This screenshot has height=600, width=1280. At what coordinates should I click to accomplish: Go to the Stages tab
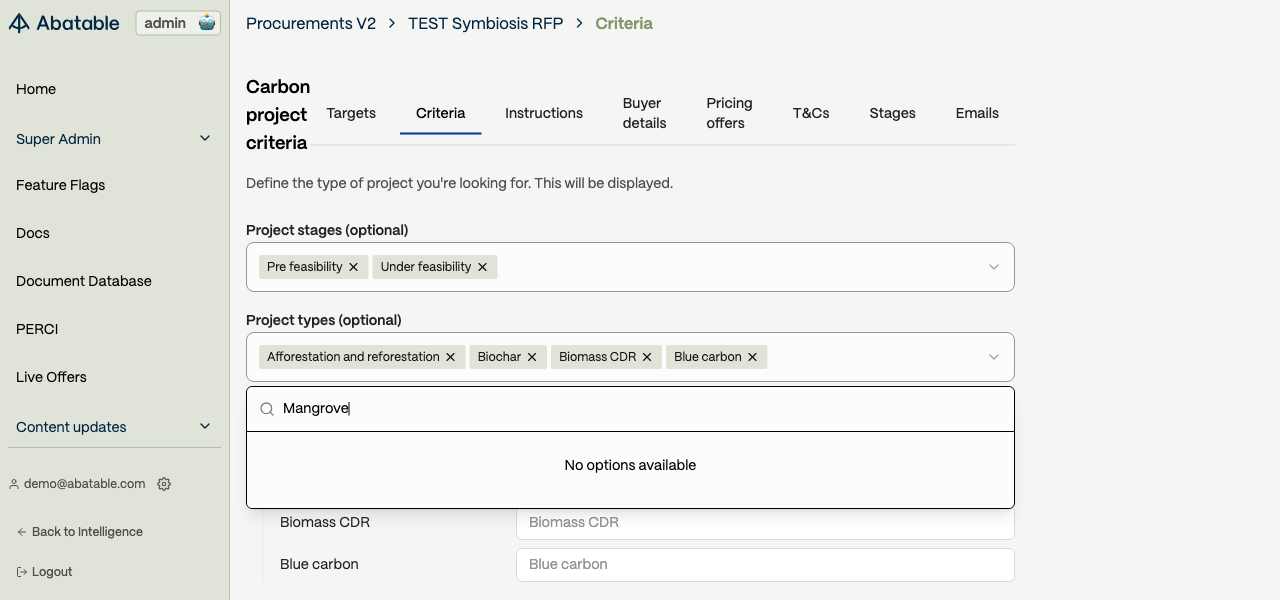[892, 113]
